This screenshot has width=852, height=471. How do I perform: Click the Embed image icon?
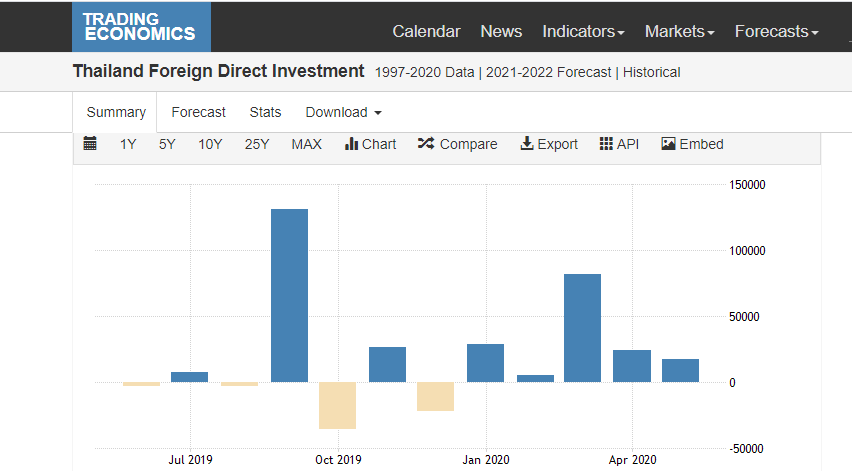point(668,144)
